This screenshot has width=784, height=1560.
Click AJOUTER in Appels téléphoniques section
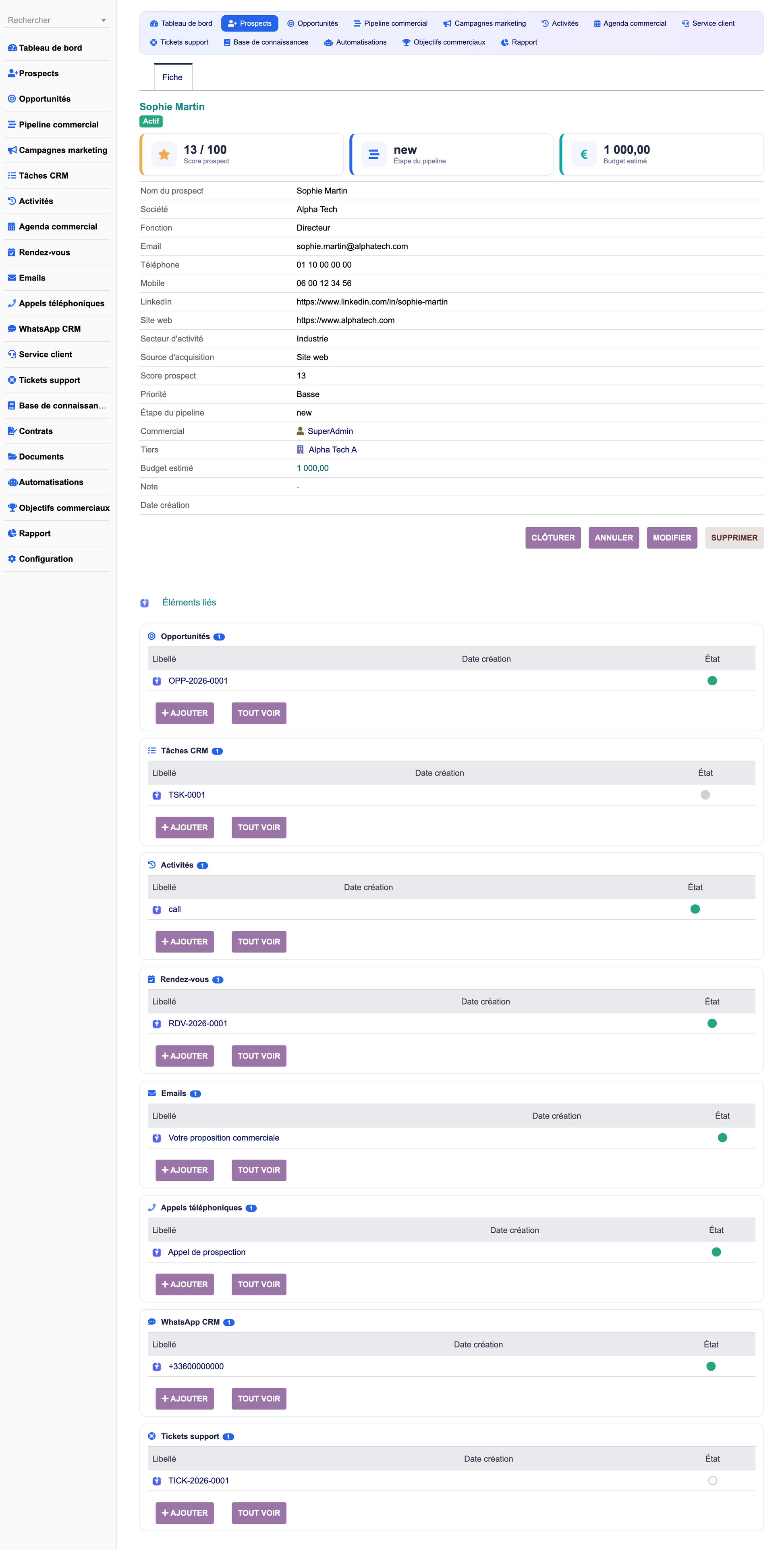185,1284
